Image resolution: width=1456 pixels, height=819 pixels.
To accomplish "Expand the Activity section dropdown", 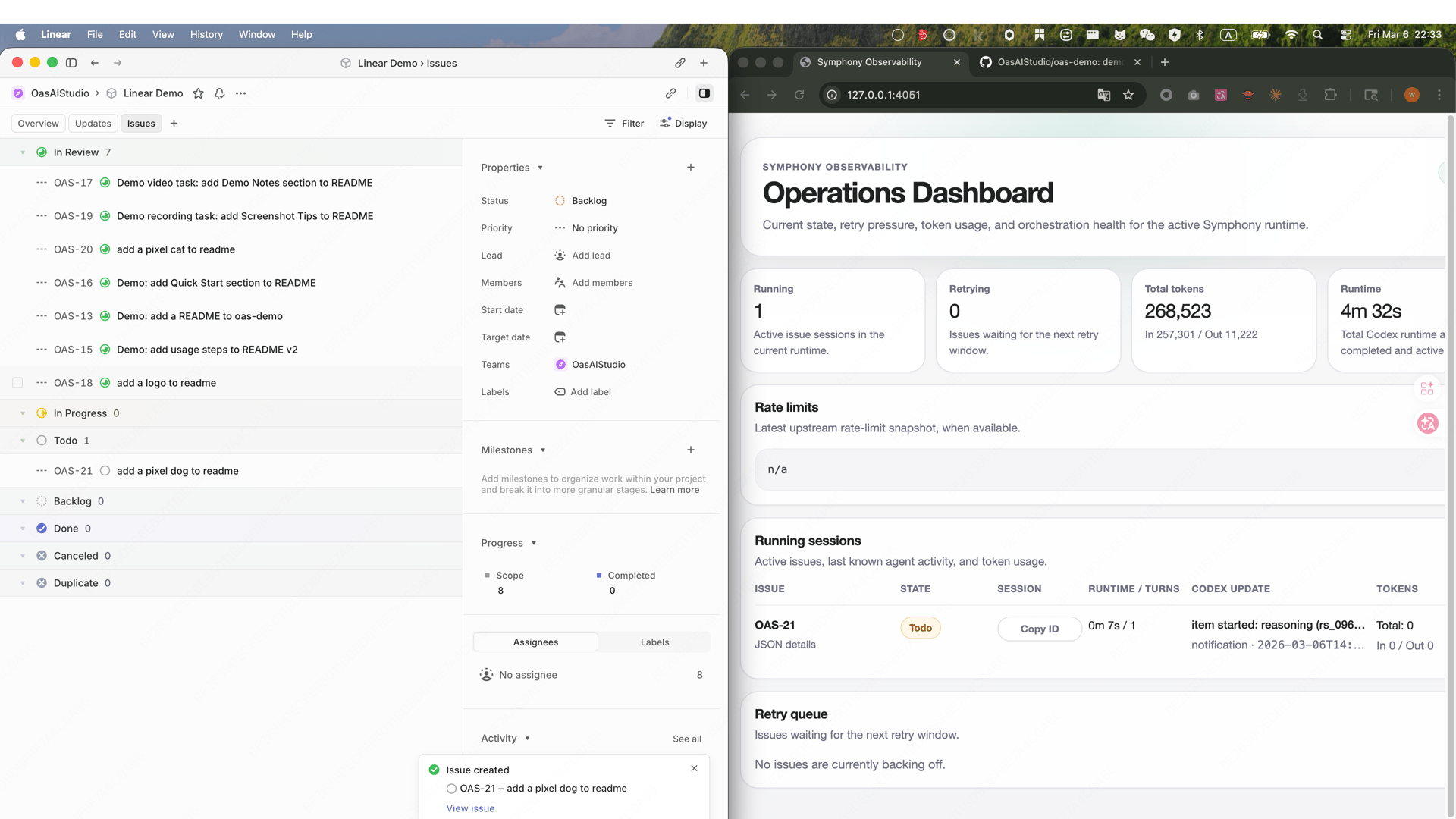I will [527, 739].
